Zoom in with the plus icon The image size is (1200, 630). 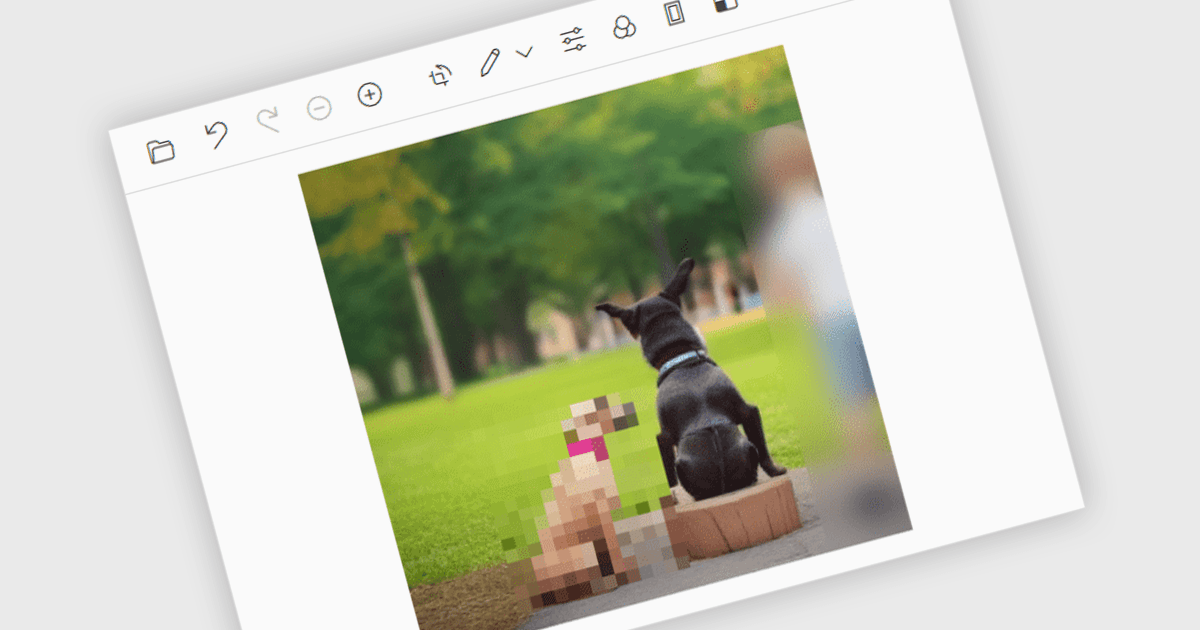(x=370, y=95)
